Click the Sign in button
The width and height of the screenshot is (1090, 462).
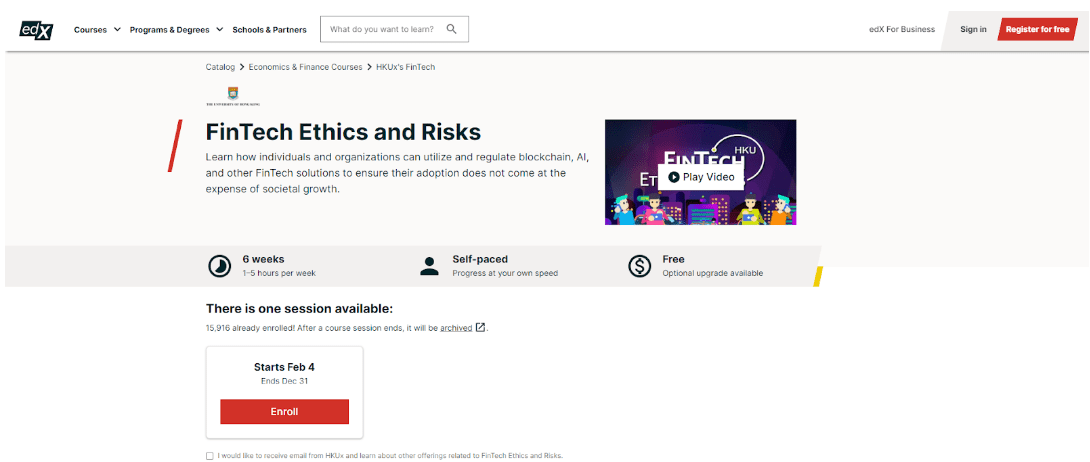click(x=973, y=30)
